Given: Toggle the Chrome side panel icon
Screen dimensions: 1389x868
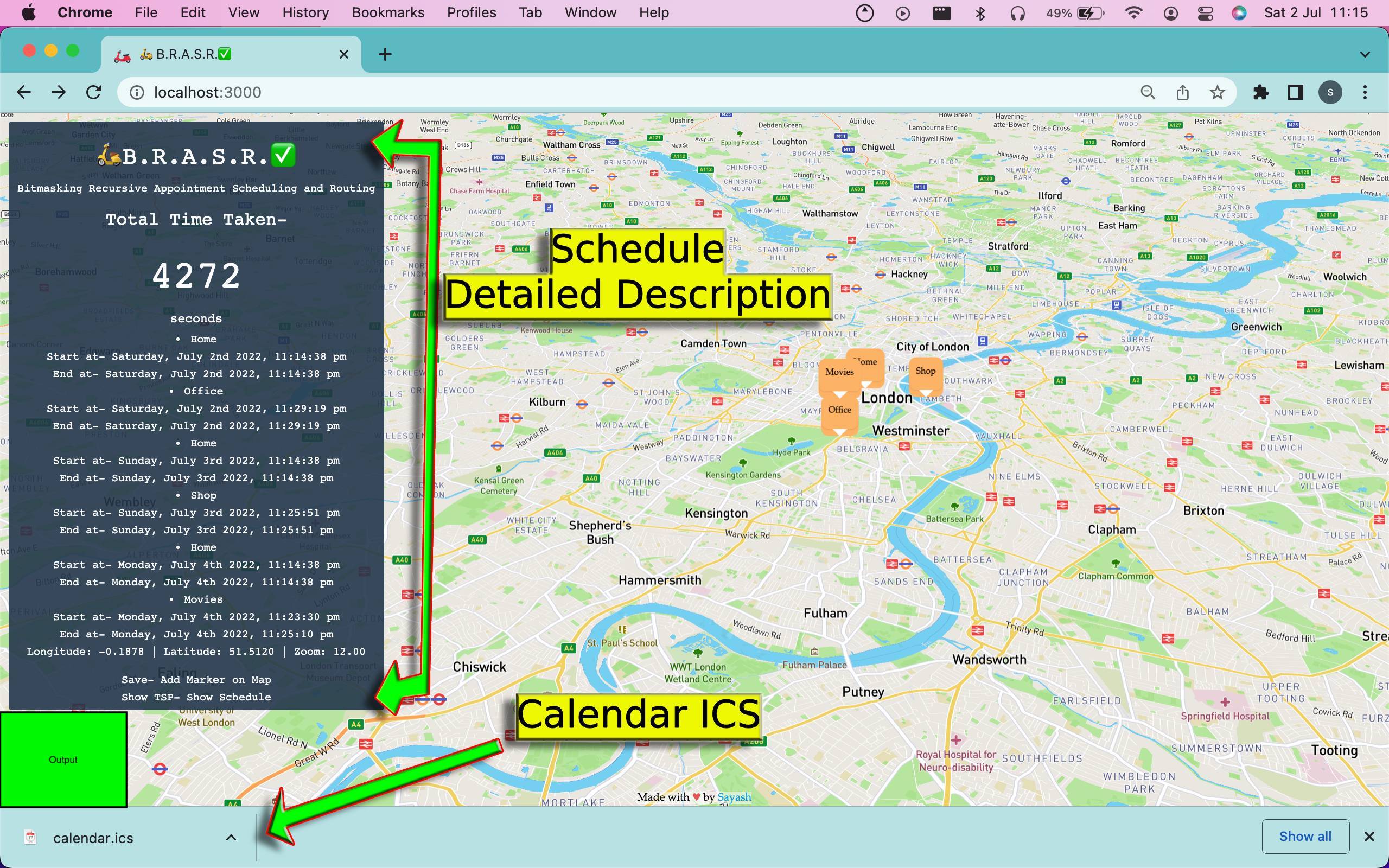Looking at the screenshot, I should click(1296, 92).
